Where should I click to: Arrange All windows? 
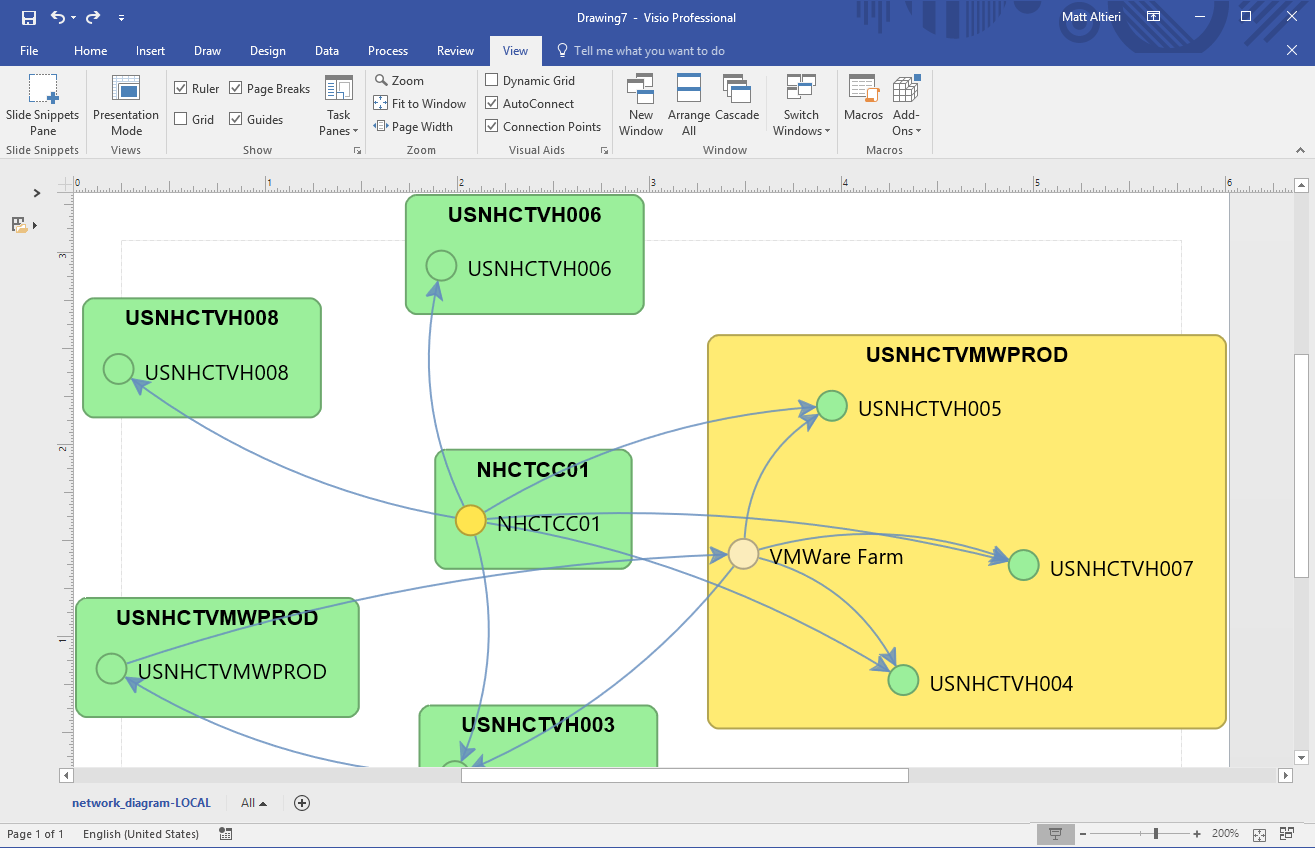(x=689, y=105)
